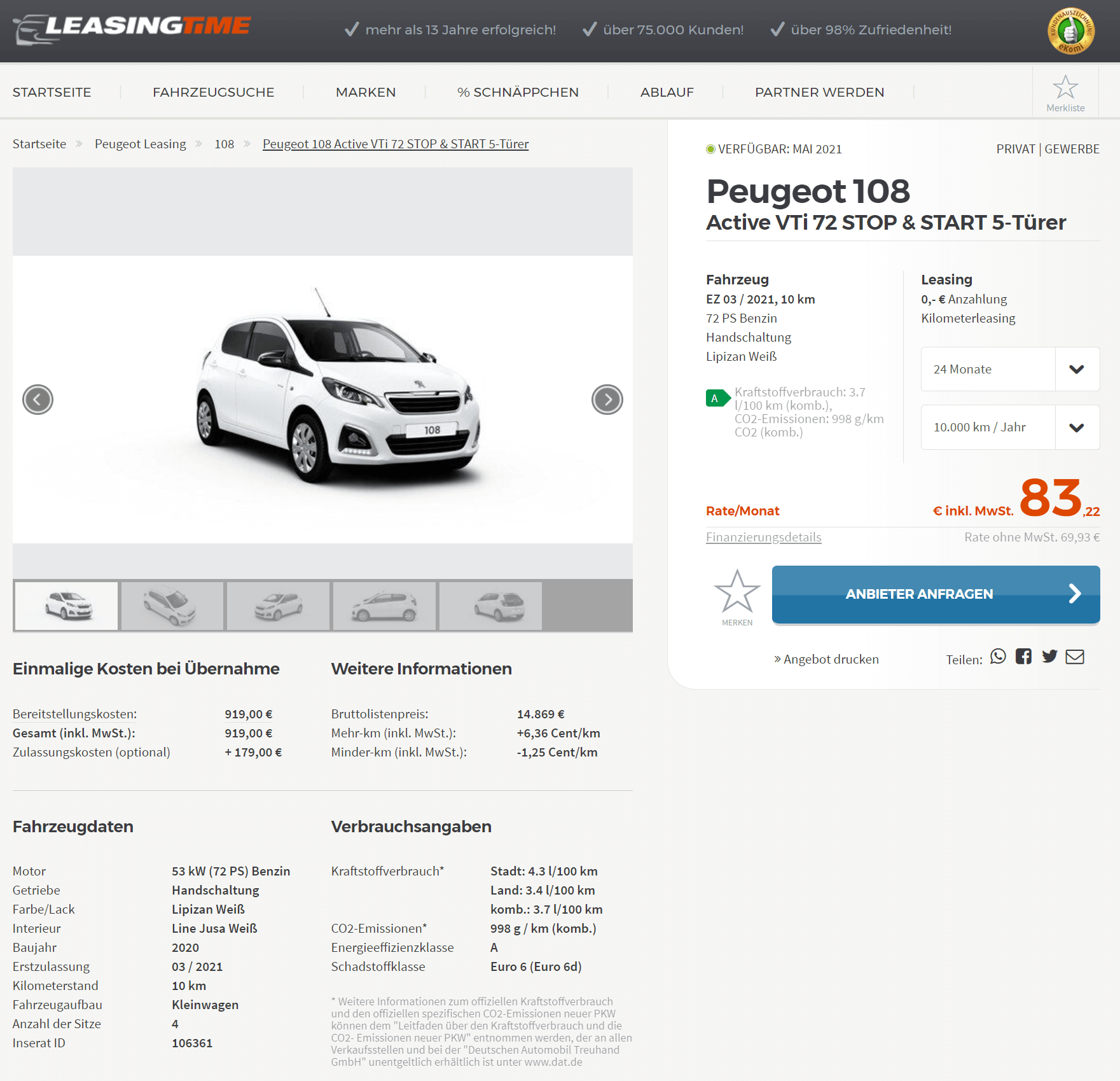
Task: Open the Finanzierungsdetails link
Action: [x=764, y=537]
